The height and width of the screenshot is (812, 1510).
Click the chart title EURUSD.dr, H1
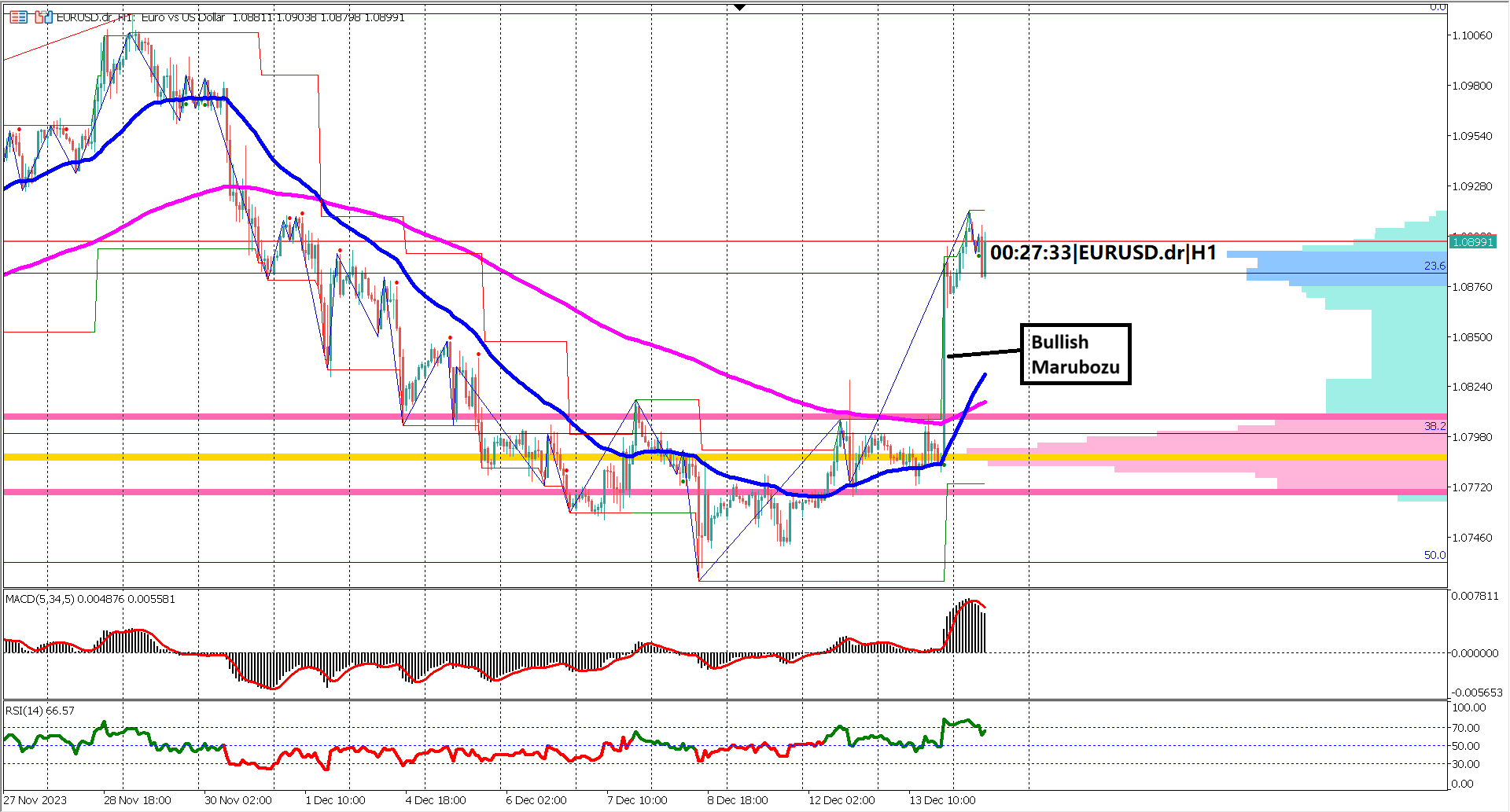click(94, 18)
